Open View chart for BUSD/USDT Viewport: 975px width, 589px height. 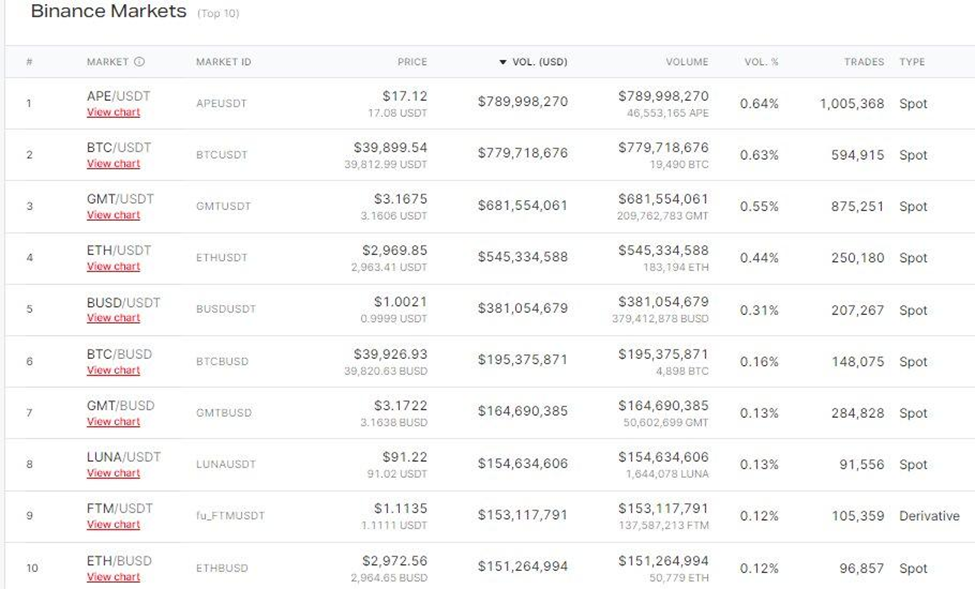(x=113, y=318)
